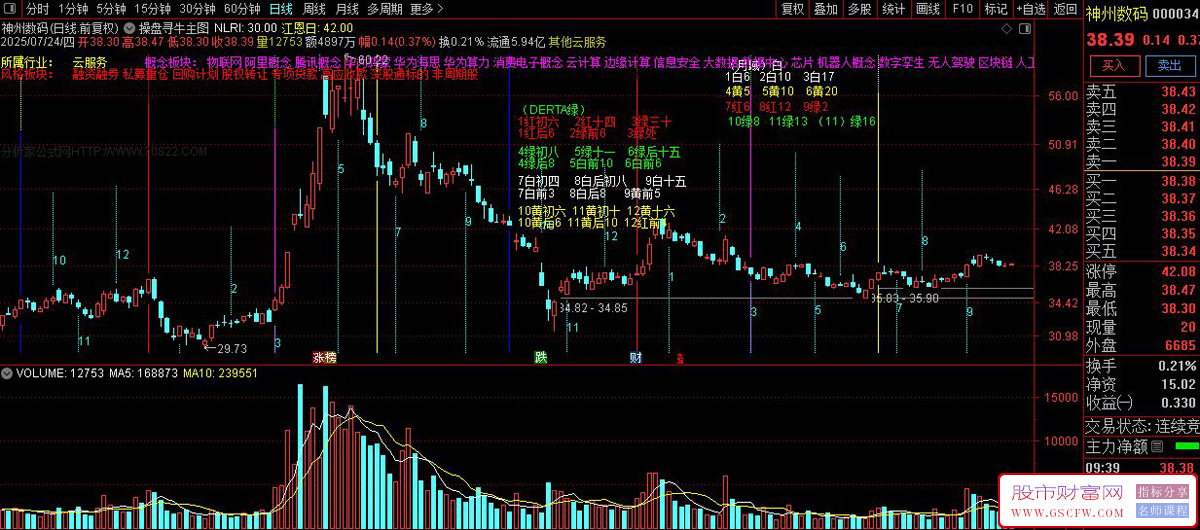1200x530 pixels.
Task: Click the 信息安全 concept tag
Action: coord(676,62)
